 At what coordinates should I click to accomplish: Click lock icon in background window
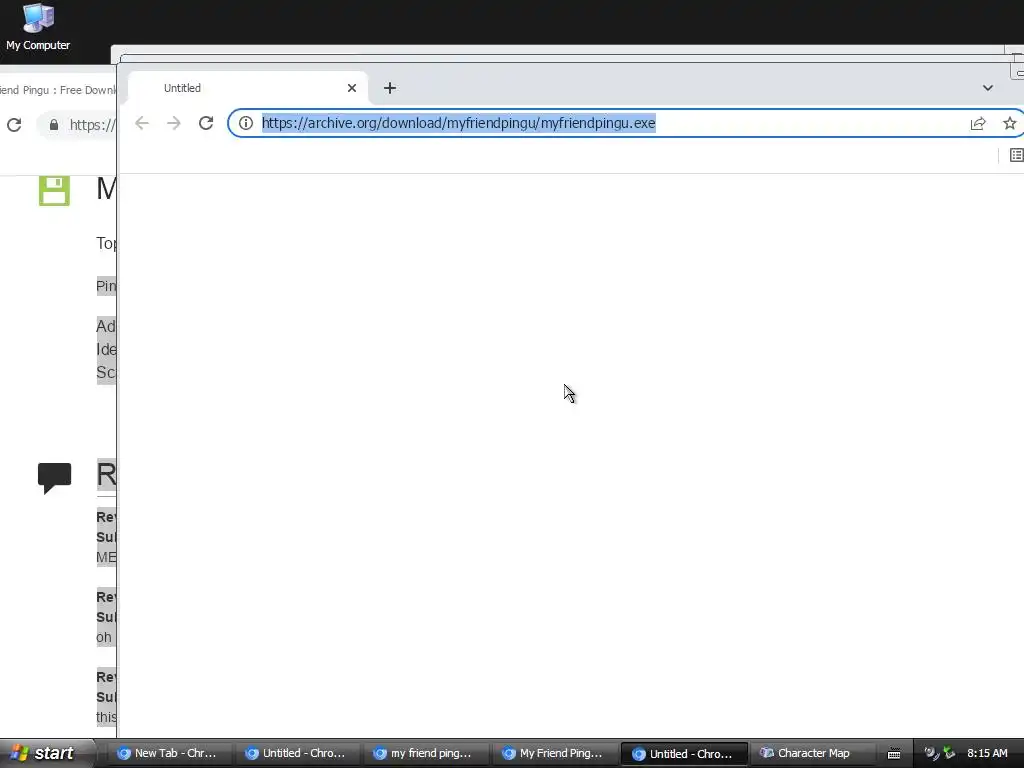click(54, 125)
